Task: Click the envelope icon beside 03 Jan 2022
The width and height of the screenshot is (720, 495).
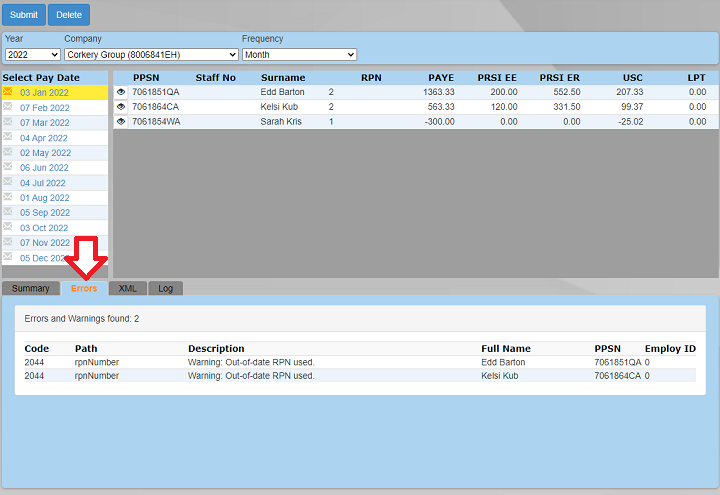Action: coord(8,92)
